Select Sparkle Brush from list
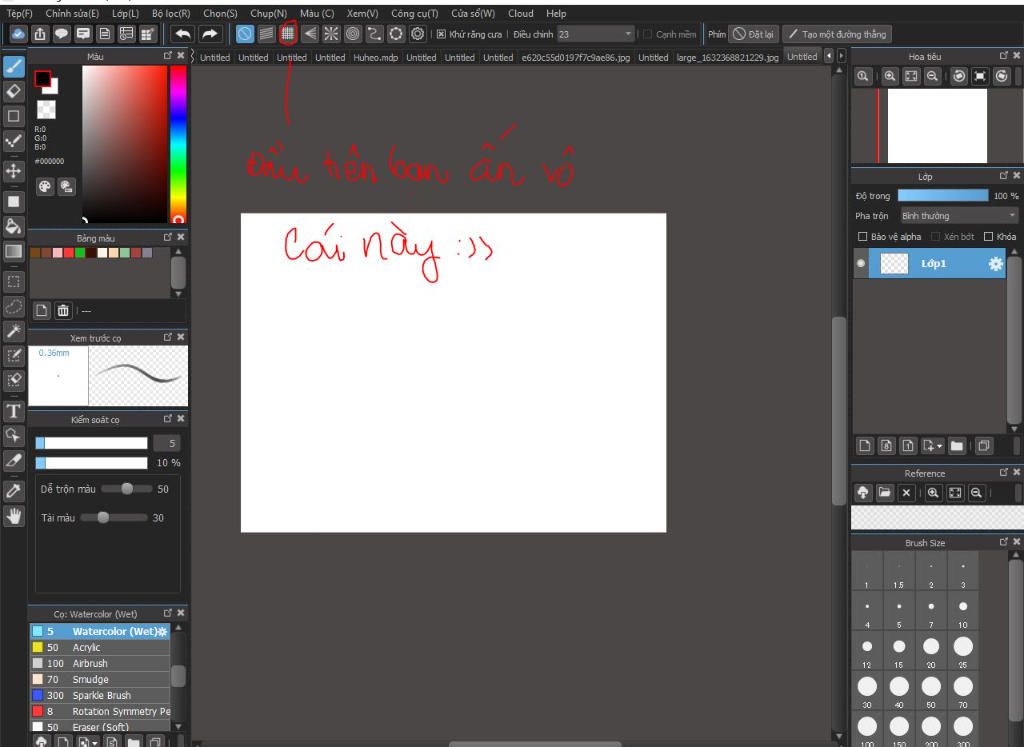This screenshot has height=747, width=1024. click(x=100, y=695)
